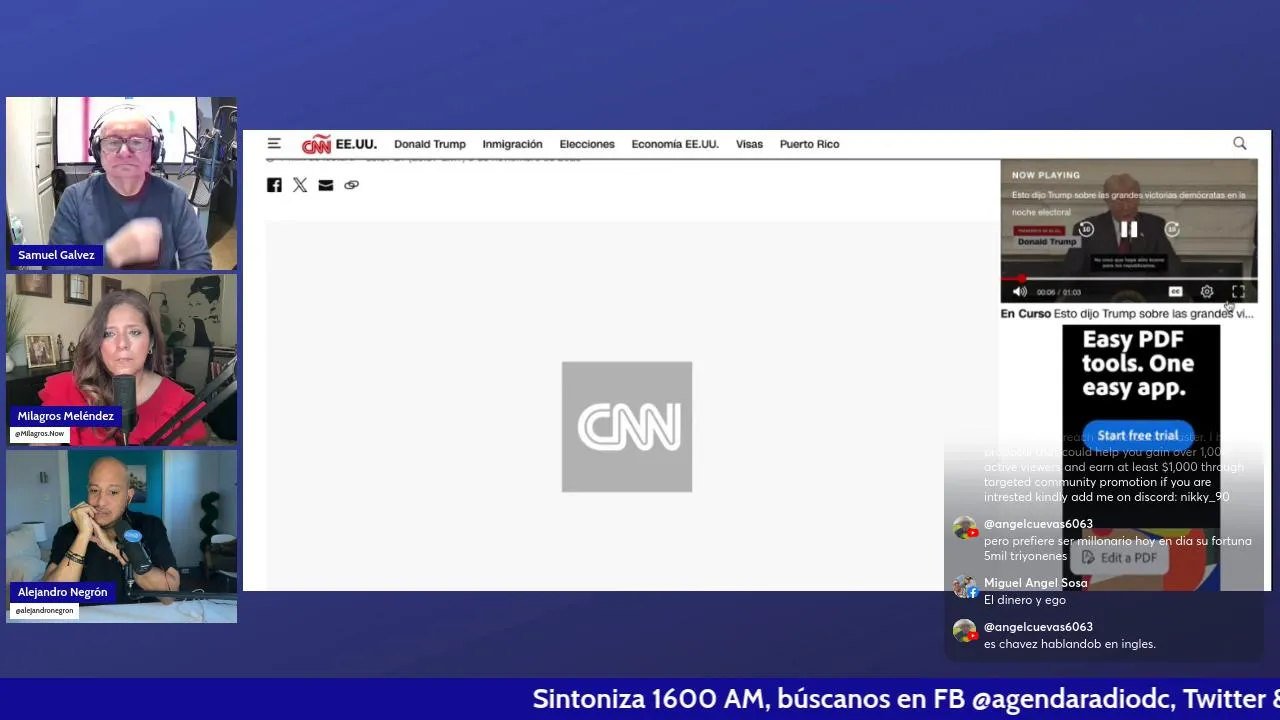Open the CNN search magnifier

pos(1239,144)
